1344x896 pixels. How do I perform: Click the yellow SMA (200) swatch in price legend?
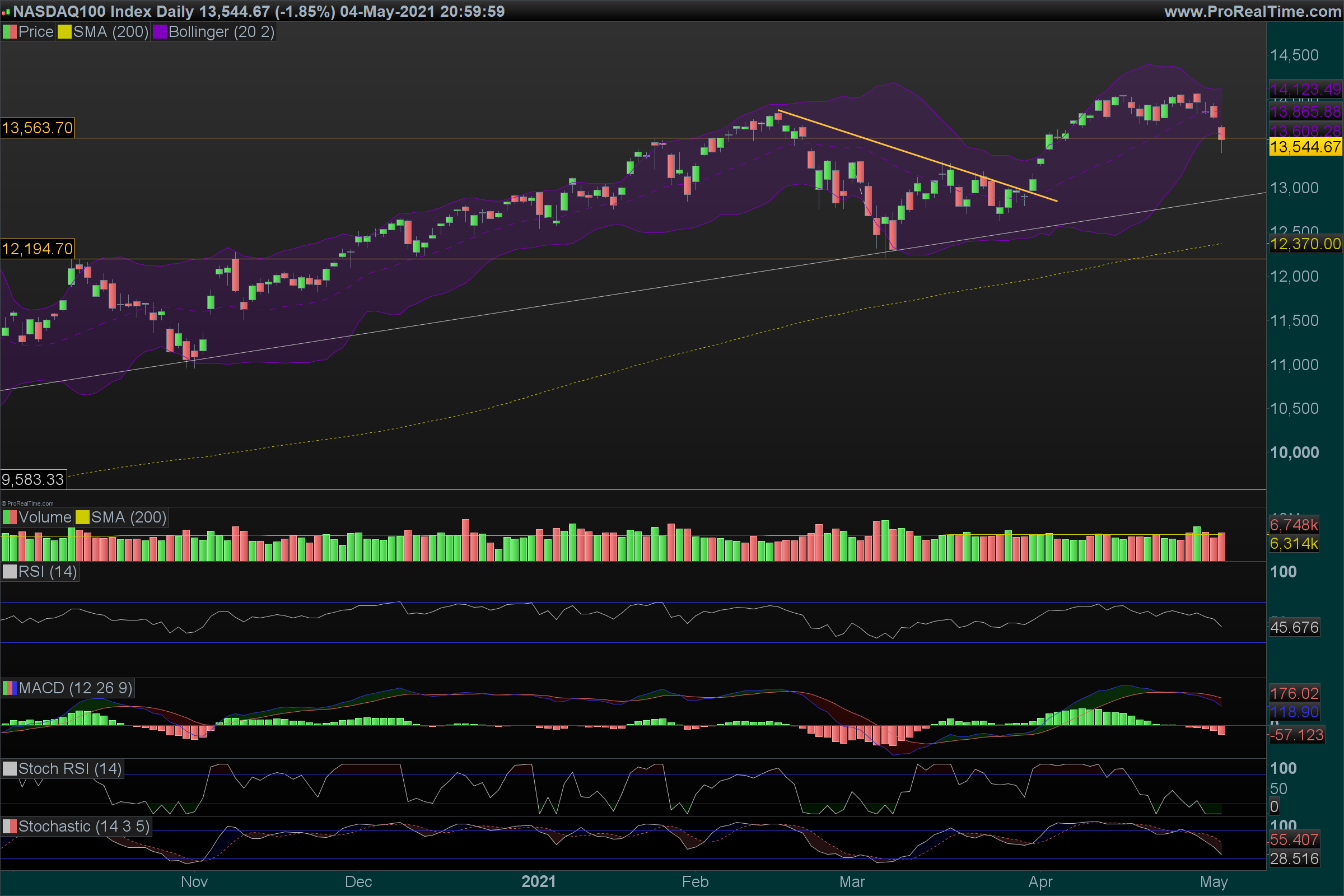click(x=64, y=32)
